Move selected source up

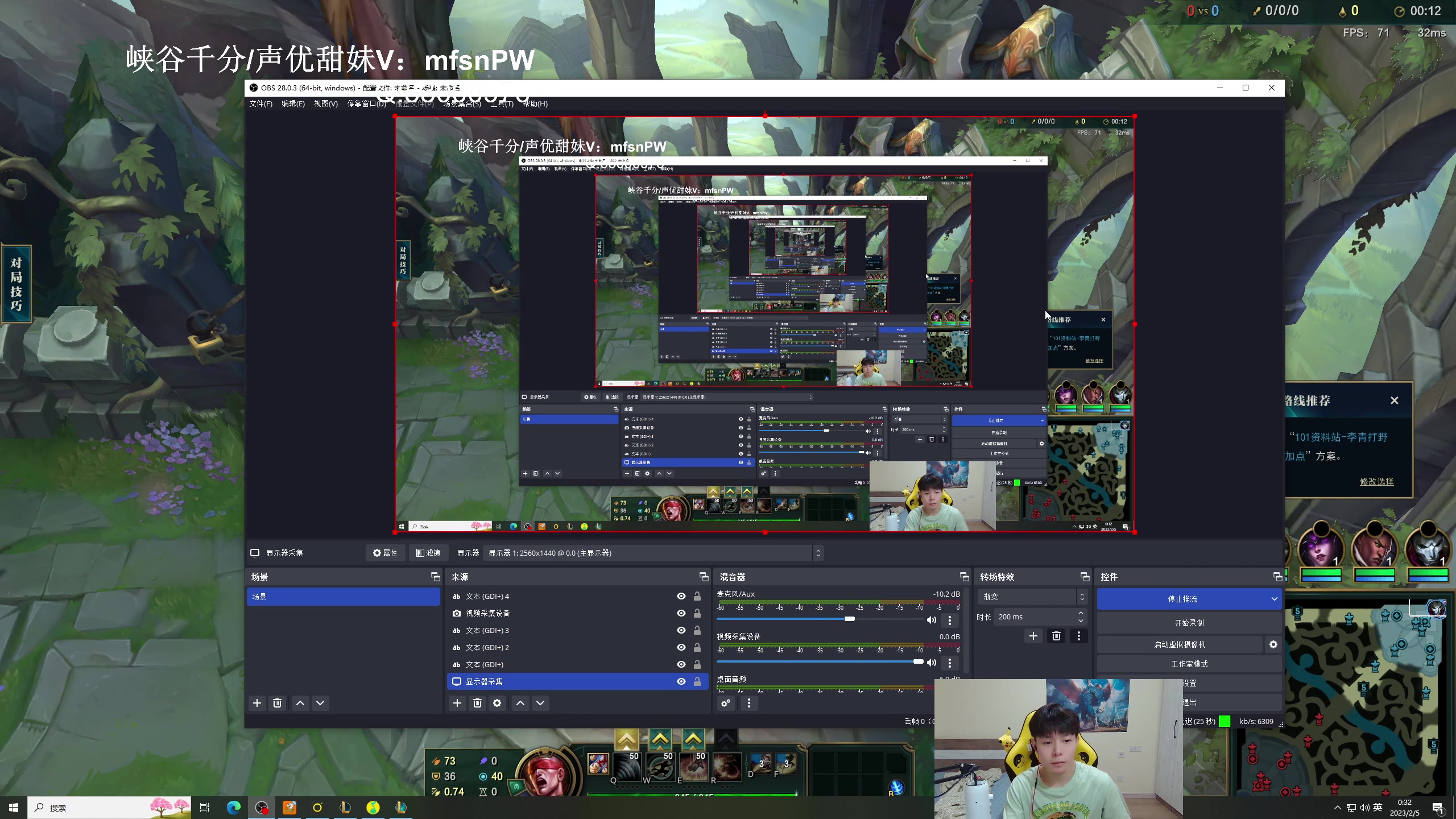(x=520, y=703)
